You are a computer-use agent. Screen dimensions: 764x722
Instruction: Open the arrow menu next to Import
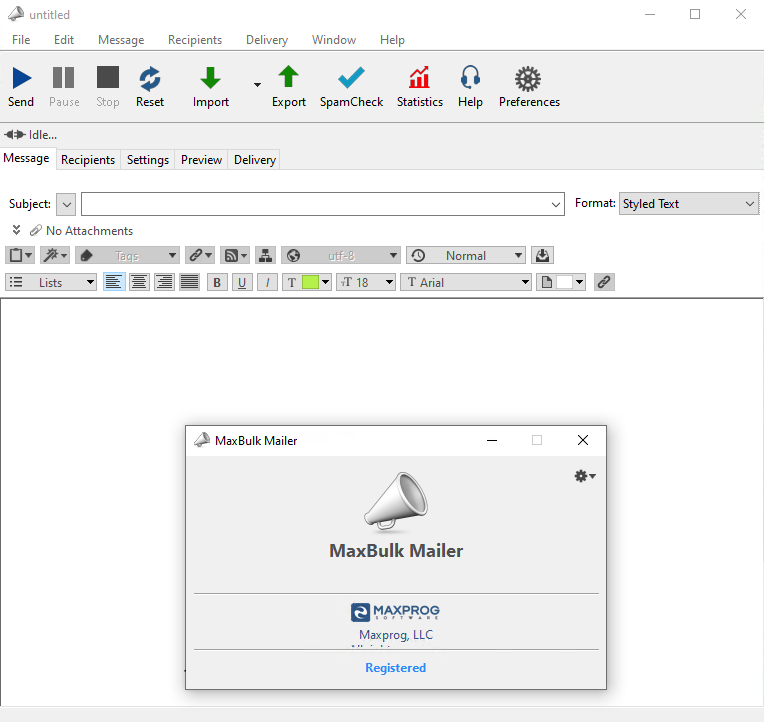click(x=257, y=85)
